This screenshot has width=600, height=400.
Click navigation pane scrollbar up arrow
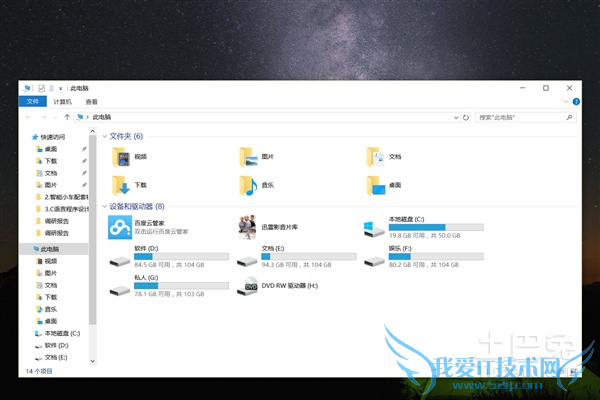(x=92, y=131)
